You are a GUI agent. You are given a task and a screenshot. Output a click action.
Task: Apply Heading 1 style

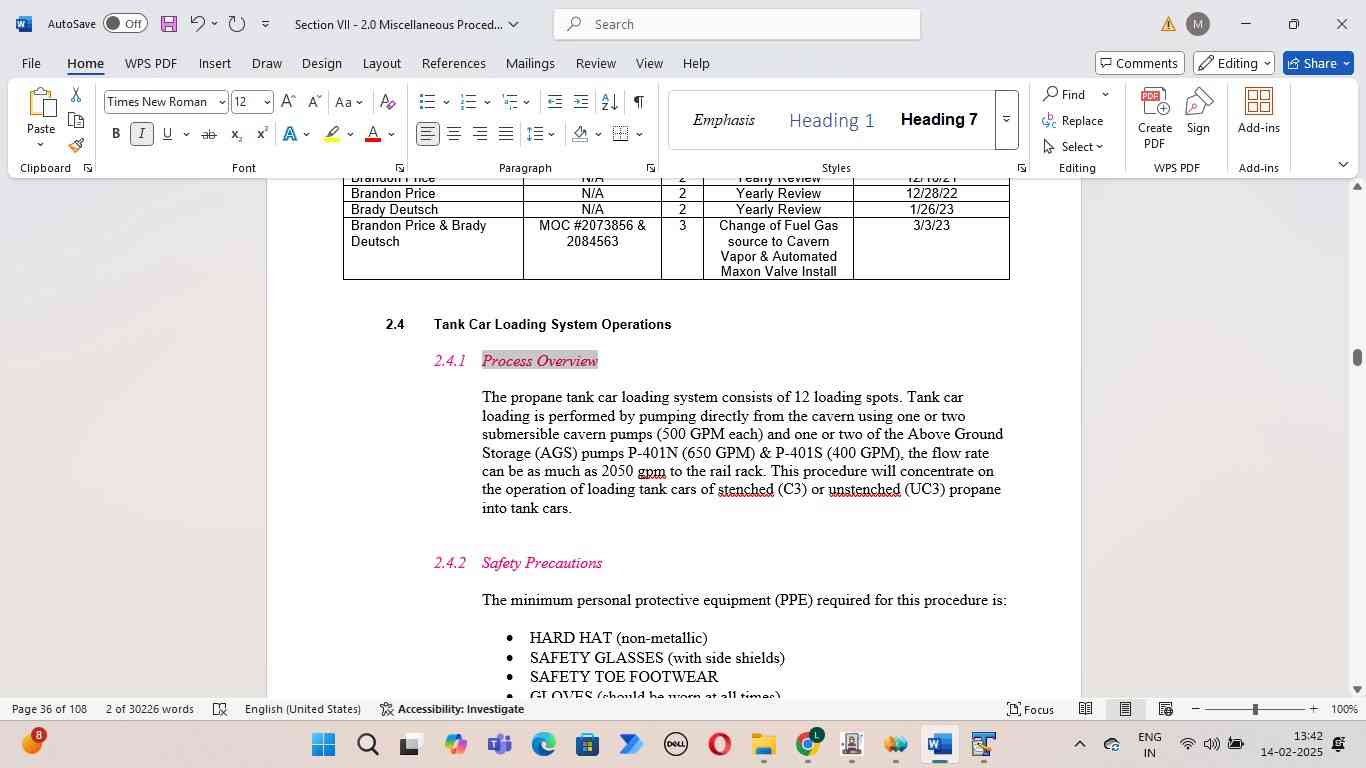tap(831, 120)
